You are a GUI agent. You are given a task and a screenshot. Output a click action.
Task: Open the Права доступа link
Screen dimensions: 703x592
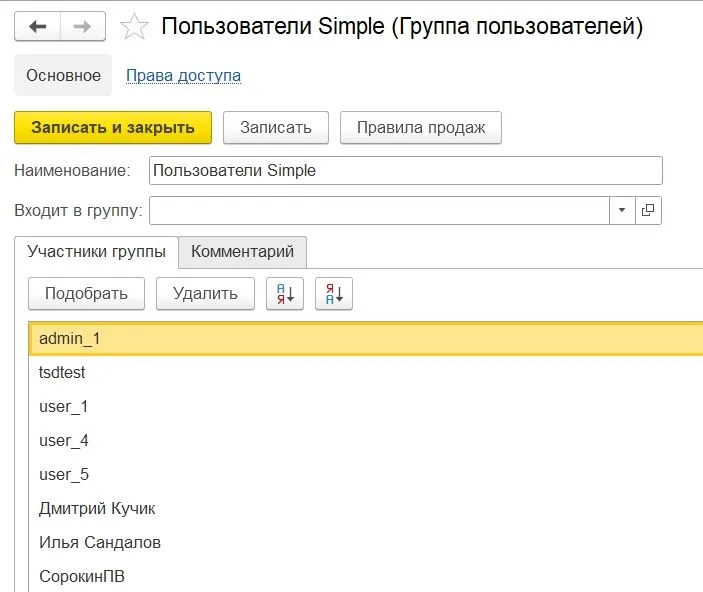point(183,75)
